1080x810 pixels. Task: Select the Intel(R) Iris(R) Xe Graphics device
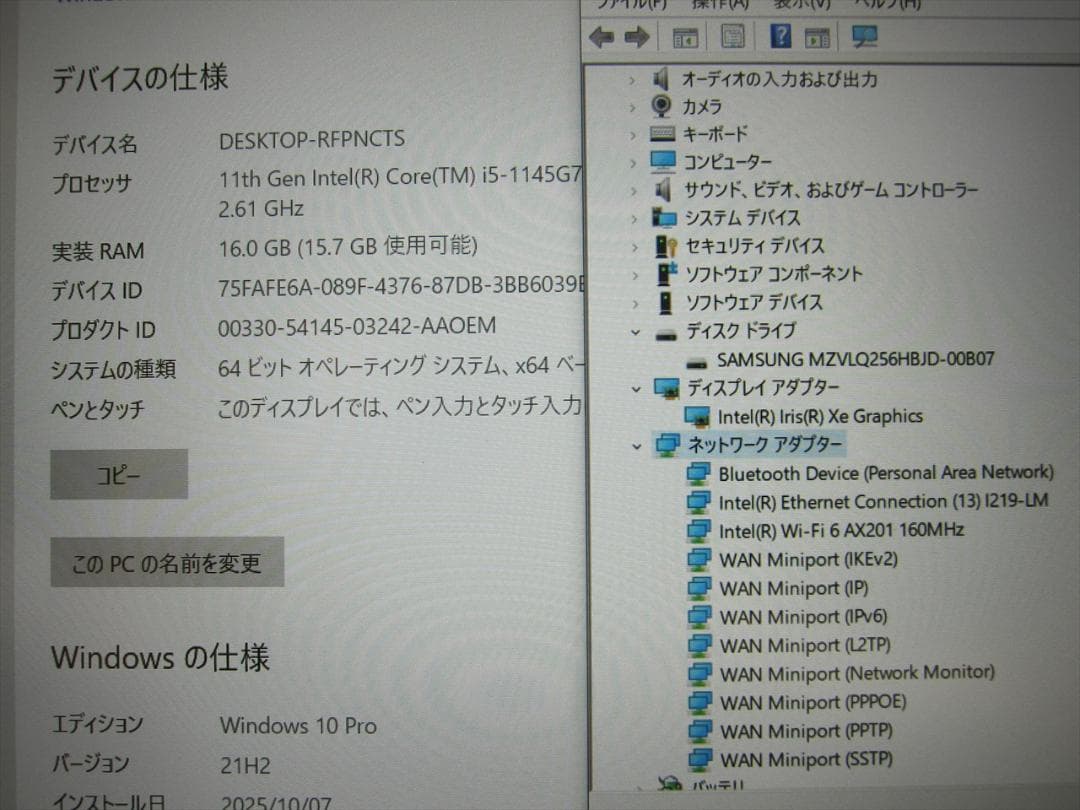pyautogui.click(x=821, y=416)
